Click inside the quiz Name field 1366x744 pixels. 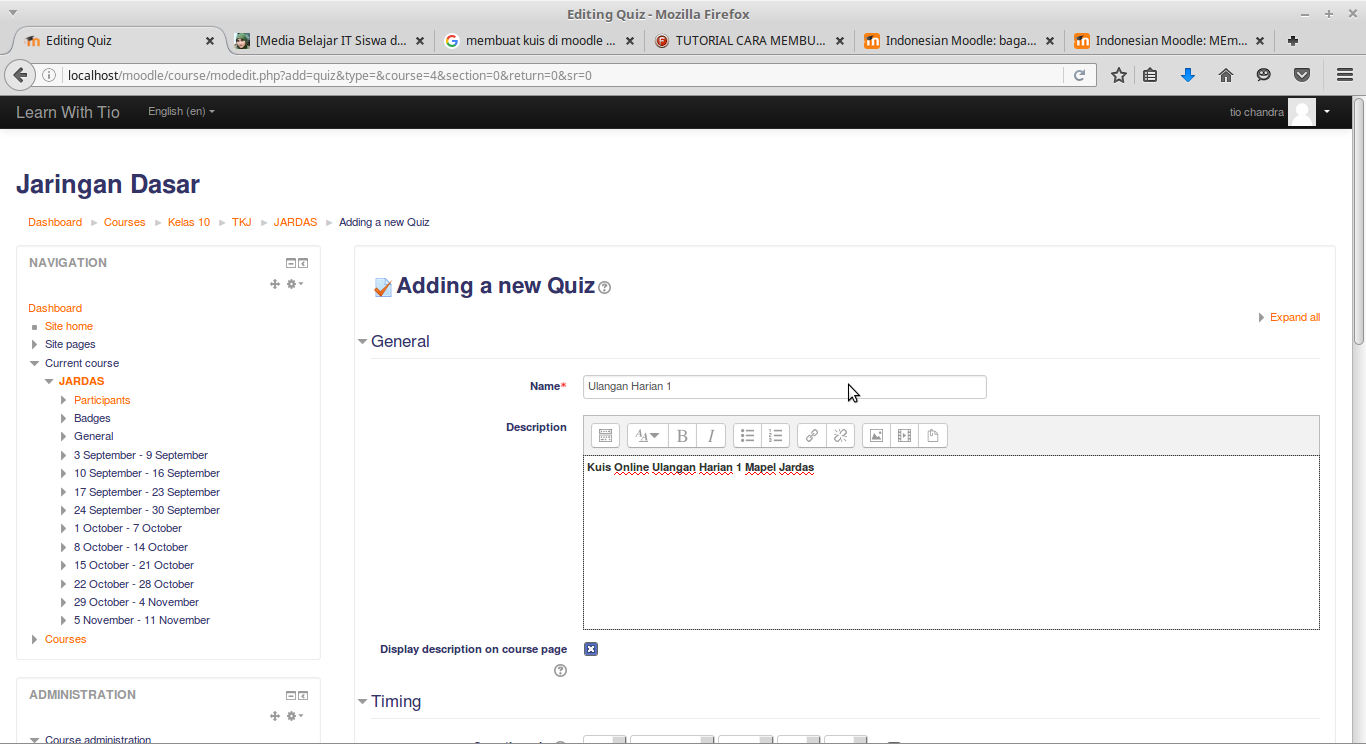tap(784, 386)
